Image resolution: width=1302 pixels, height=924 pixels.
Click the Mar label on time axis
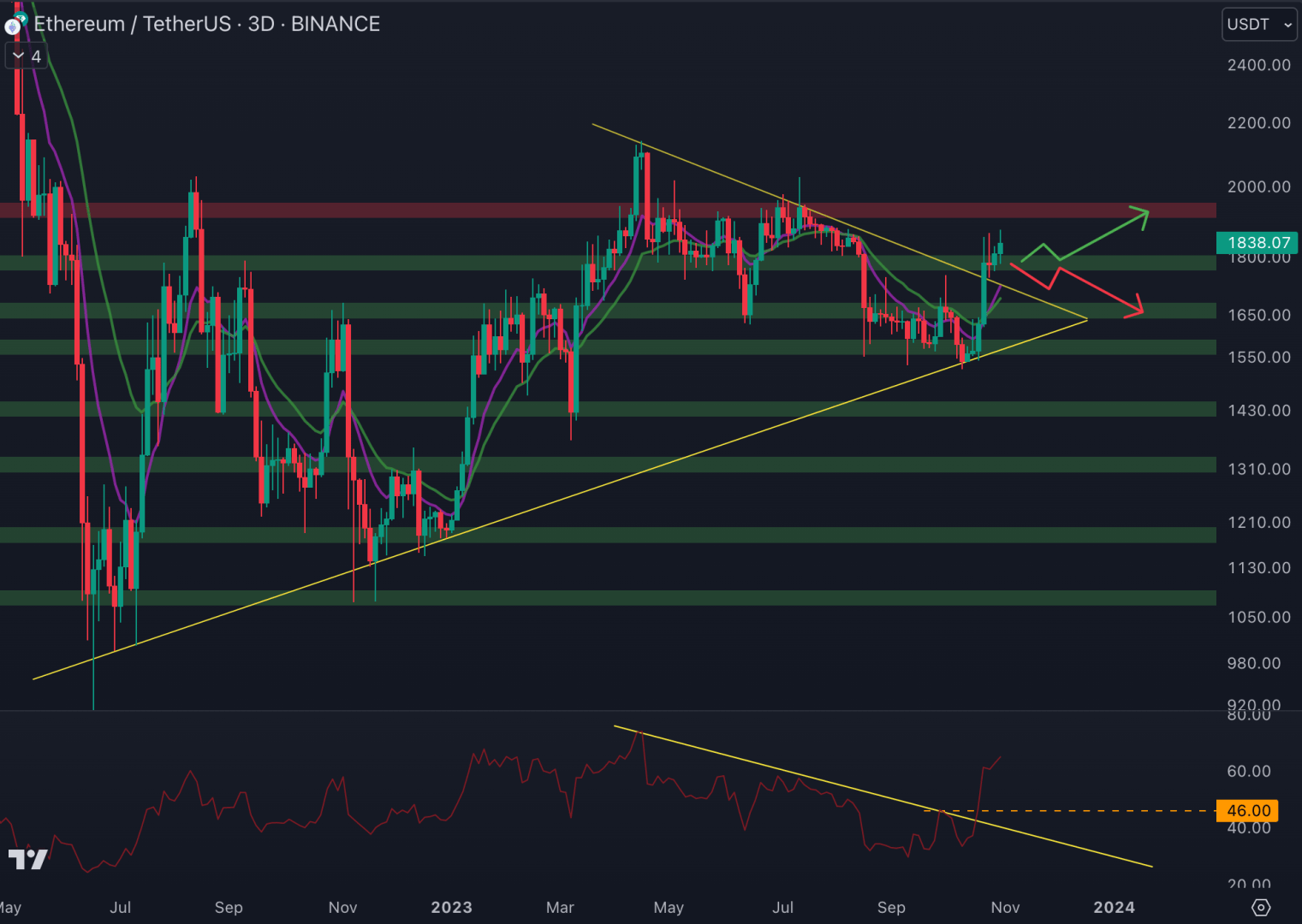[560, 907]
